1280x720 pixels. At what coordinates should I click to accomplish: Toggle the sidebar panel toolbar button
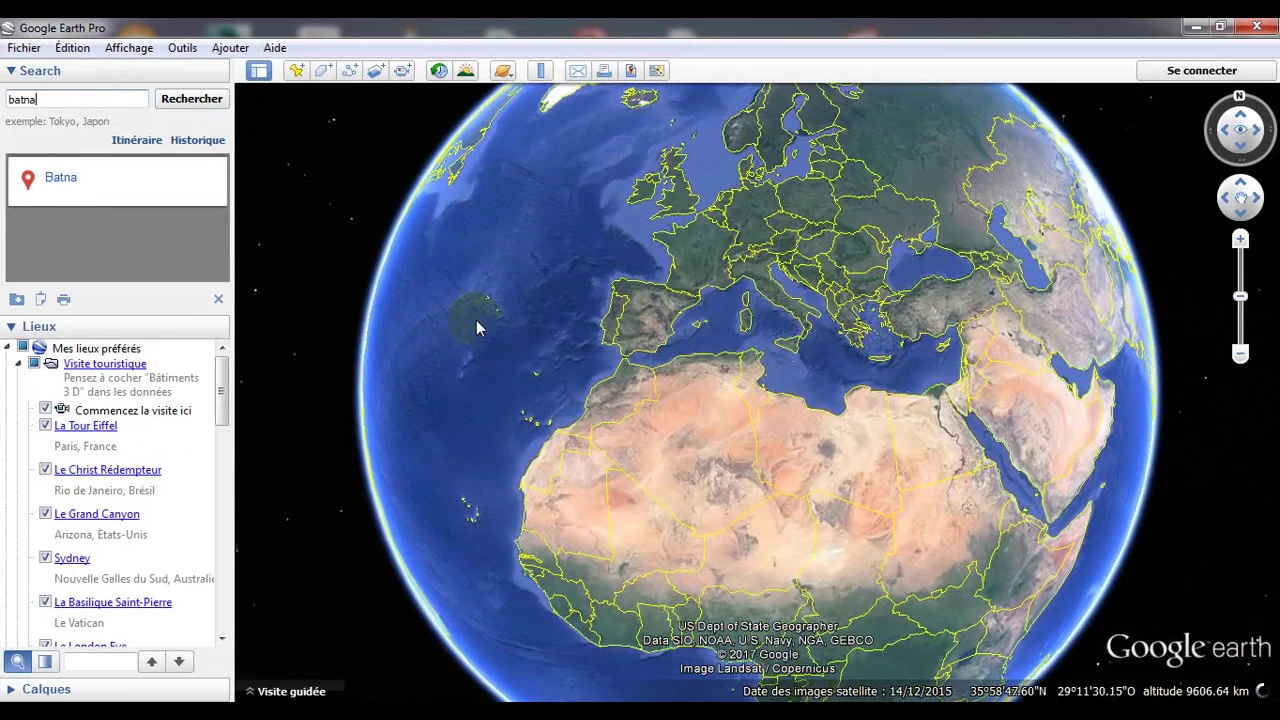click(x=259, y=71)
